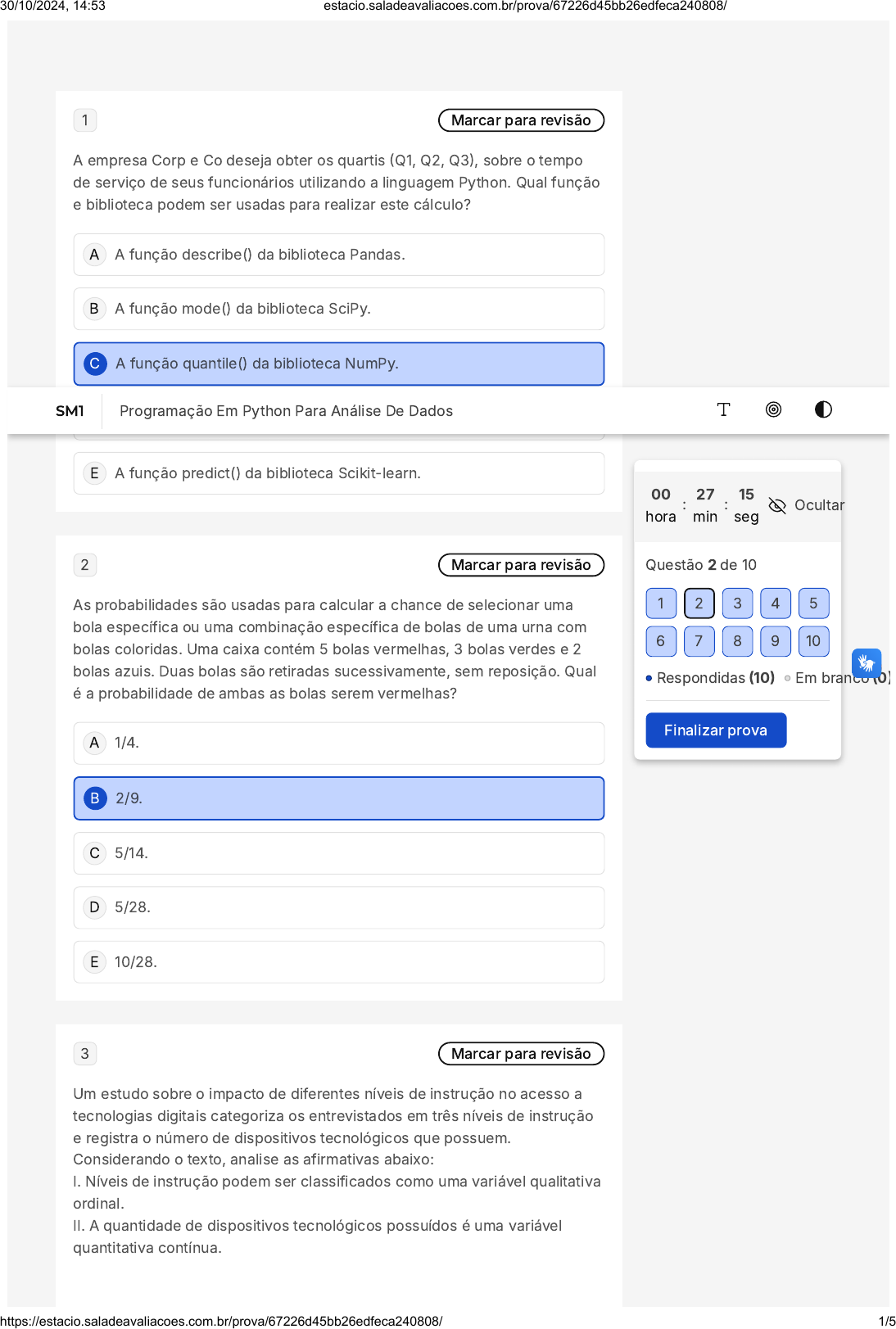Viewport: 896px width, 1329px height.
Task: Toggle the contrast half-circle icon
Action: 823,409
